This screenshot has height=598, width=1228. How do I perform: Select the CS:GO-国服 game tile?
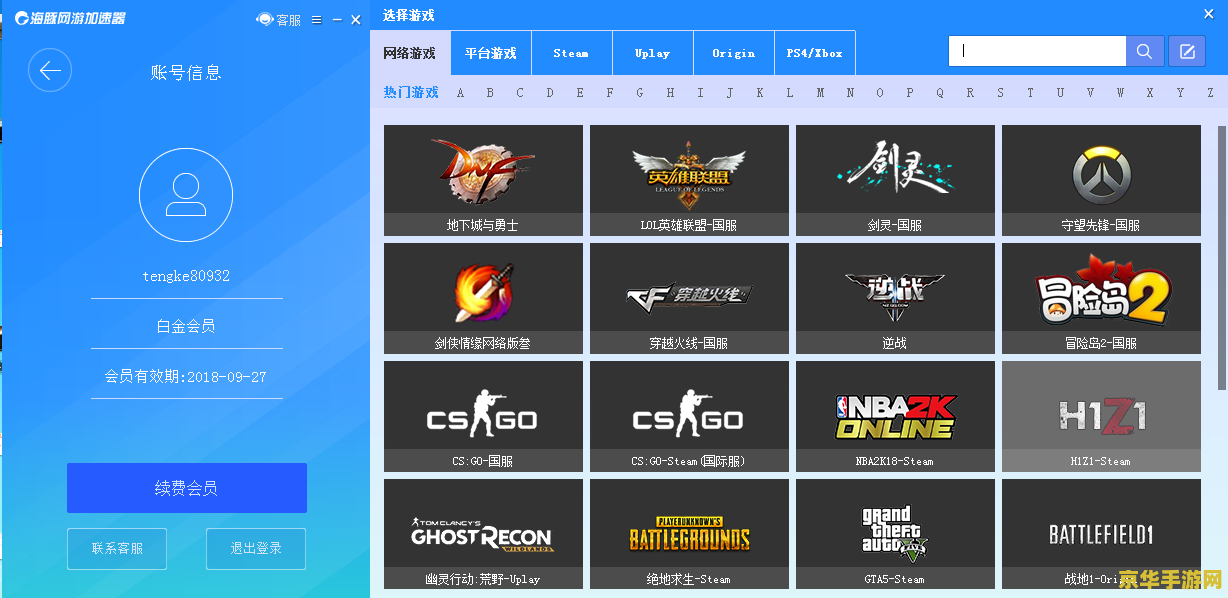point(483,416)
